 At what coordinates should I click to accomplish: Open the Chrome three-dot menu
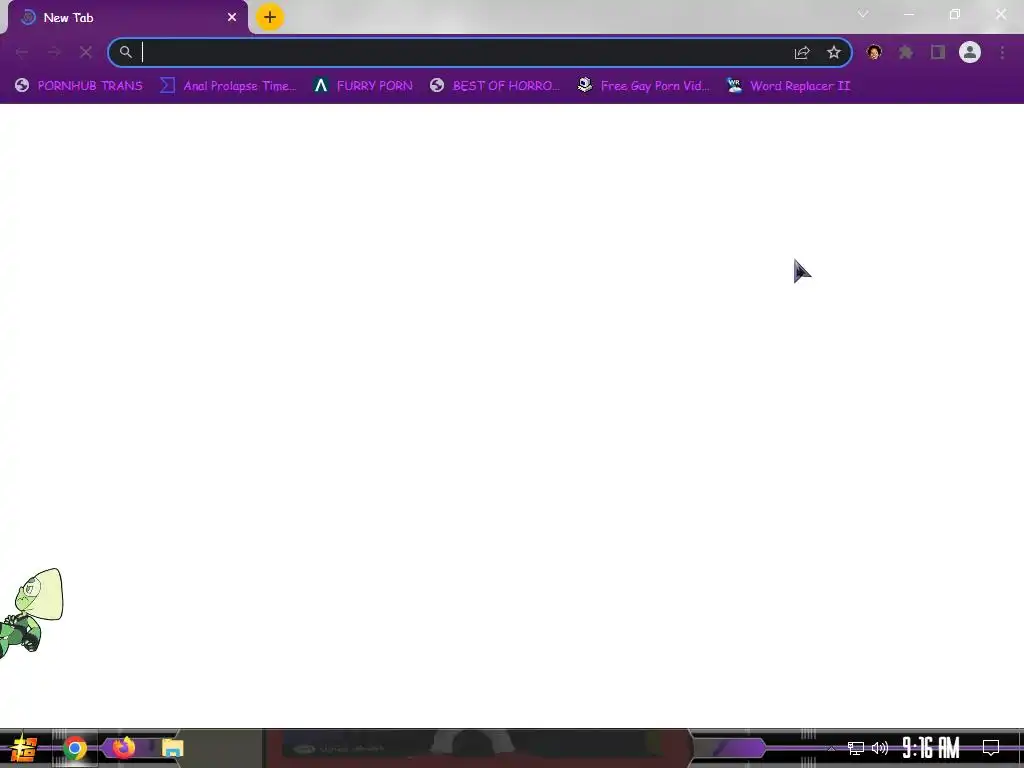tap(1002, 52)
